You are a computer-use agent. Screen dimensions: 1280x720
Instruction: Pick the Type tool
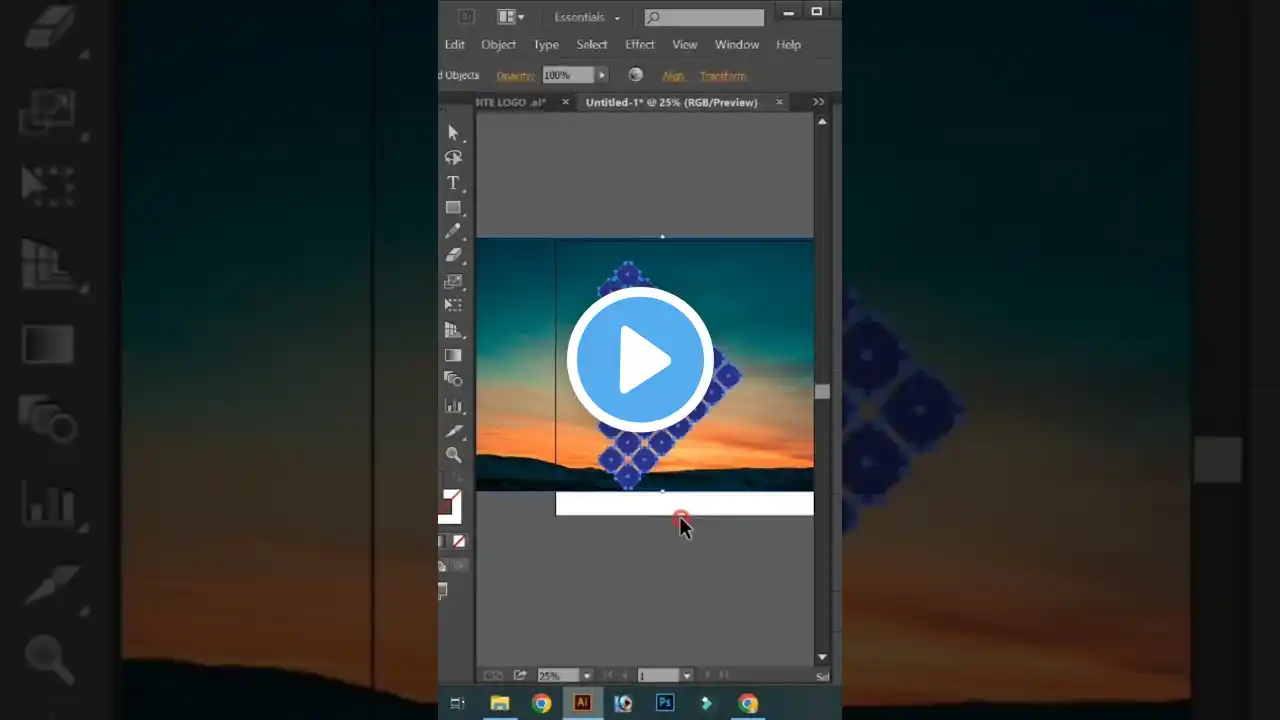(453, 183)
